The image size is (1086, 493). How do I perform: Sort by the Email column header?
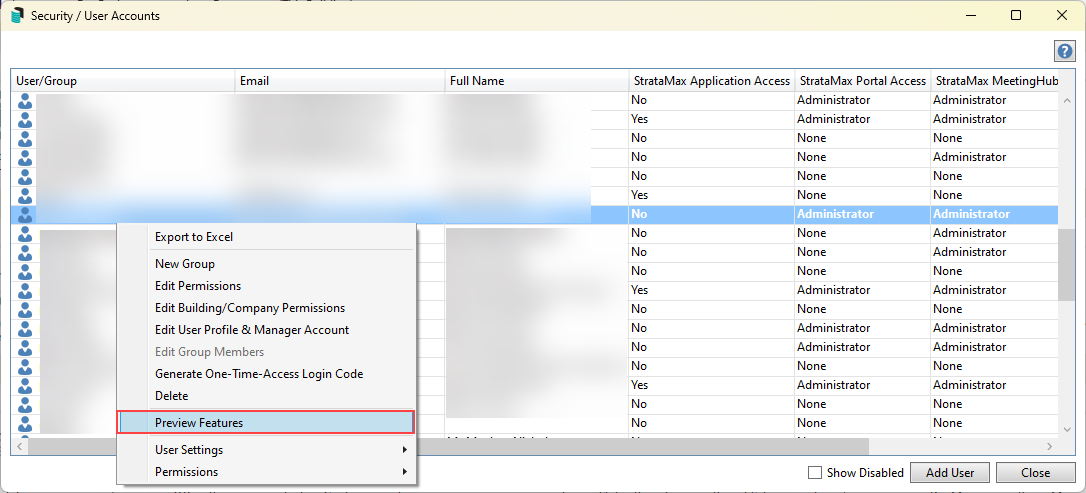340,81
